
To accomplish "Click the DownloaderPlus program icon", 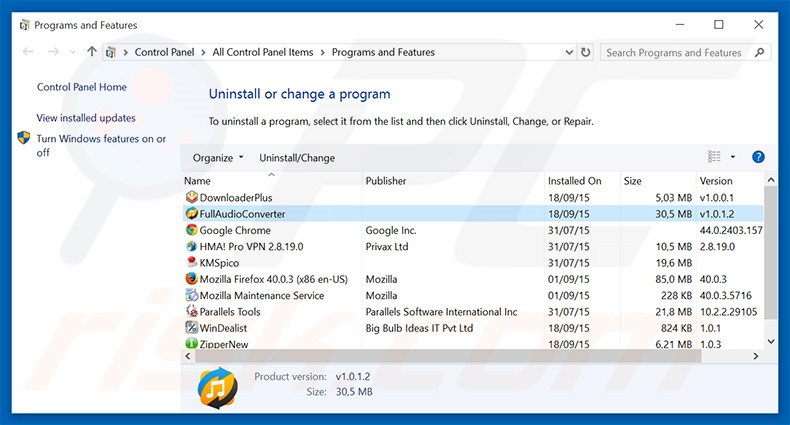I will pos(191,197).
